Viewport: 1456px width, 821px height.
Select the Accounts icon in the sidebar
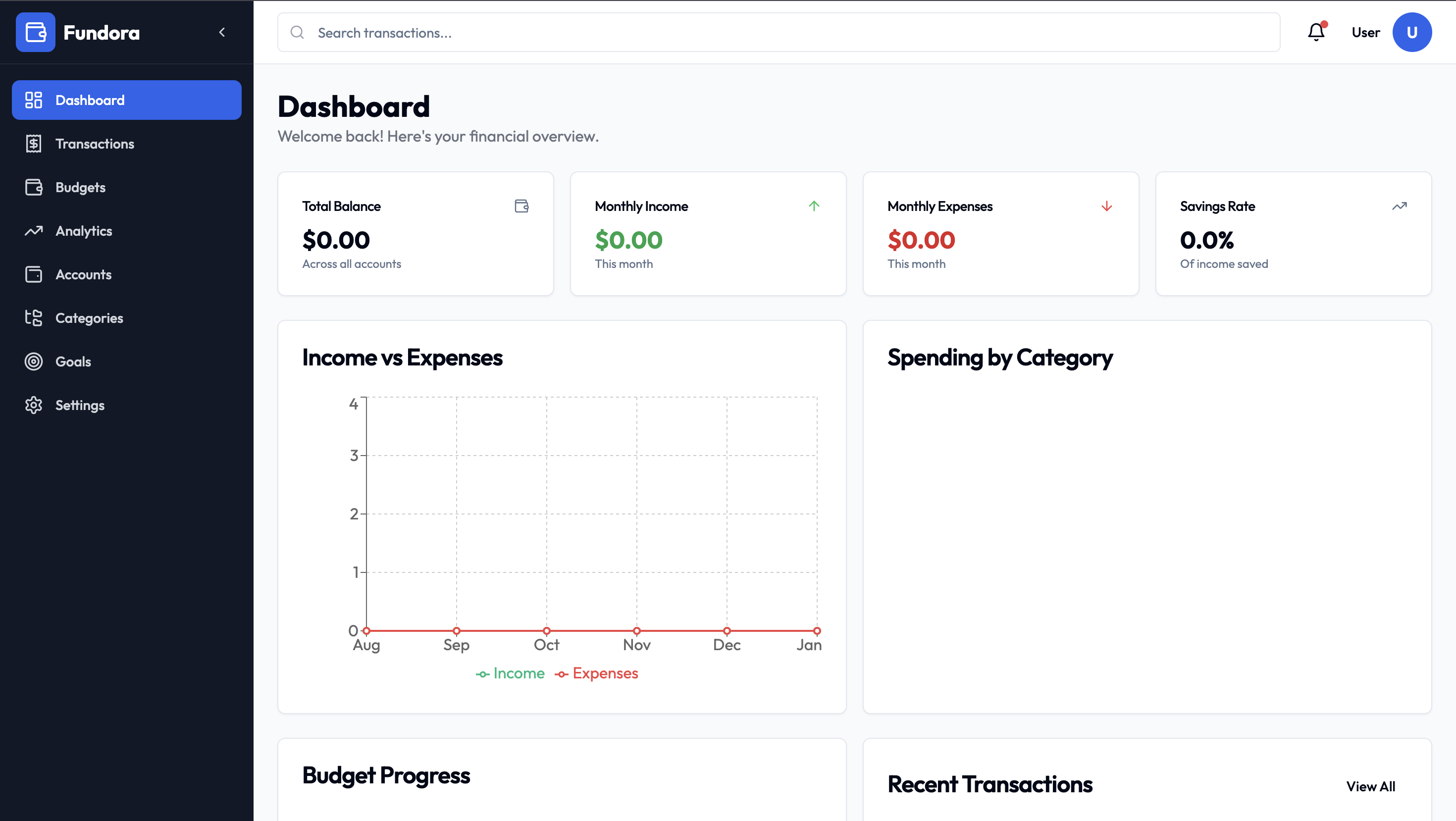[34, 274]
